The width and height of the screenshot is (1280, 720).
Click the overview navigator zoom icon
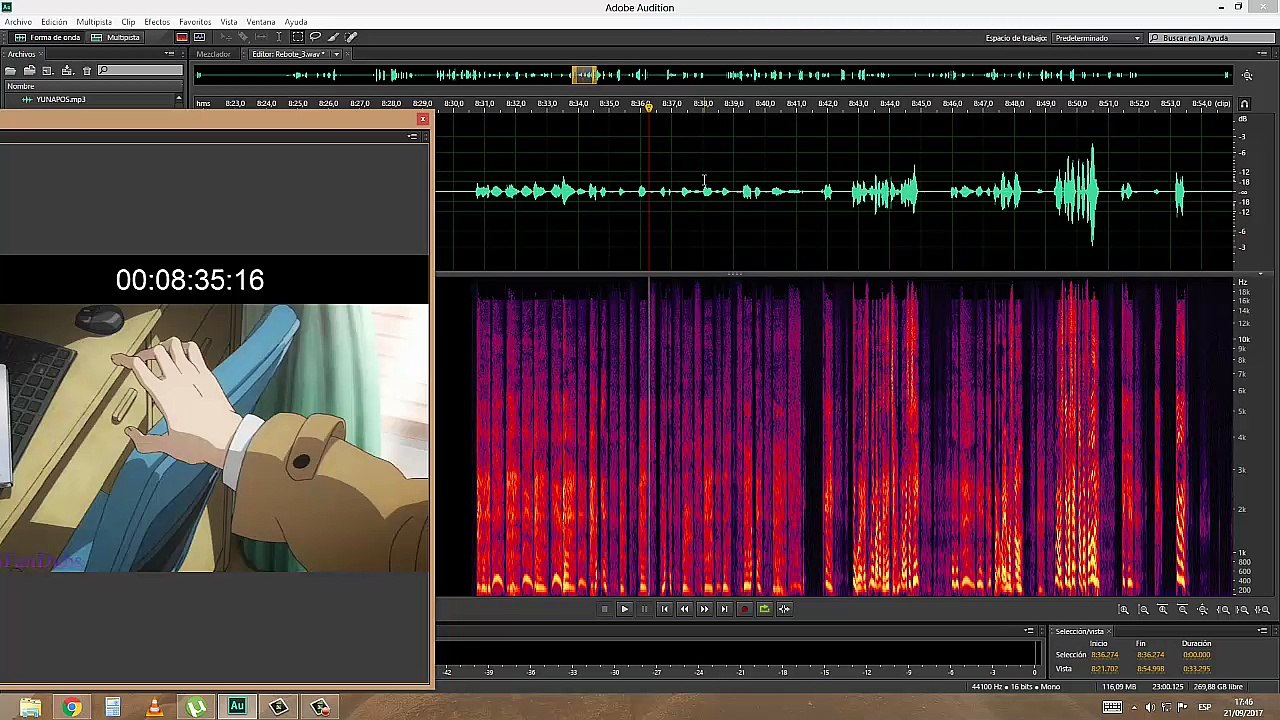[1247, 75]
